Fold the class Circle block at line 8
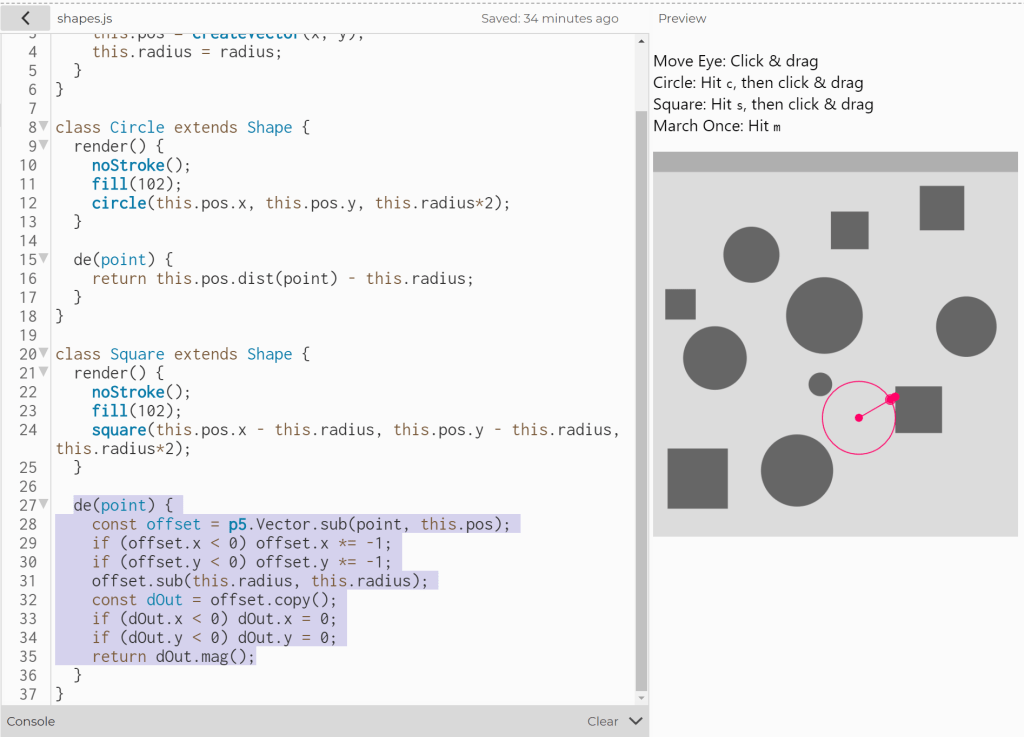Viewport: 1024px width, 737px height. click(x=43, y=128)
